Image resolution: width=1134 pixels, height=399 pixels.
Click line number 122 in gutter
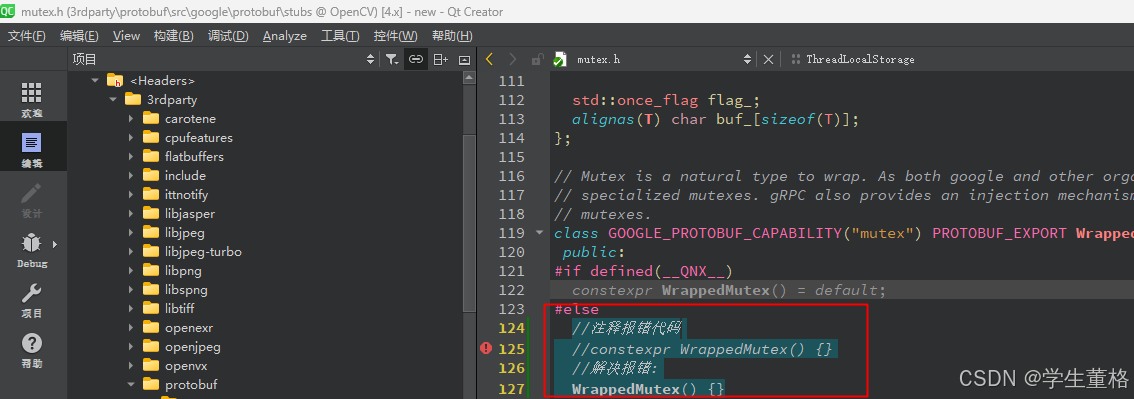(511, 290)
